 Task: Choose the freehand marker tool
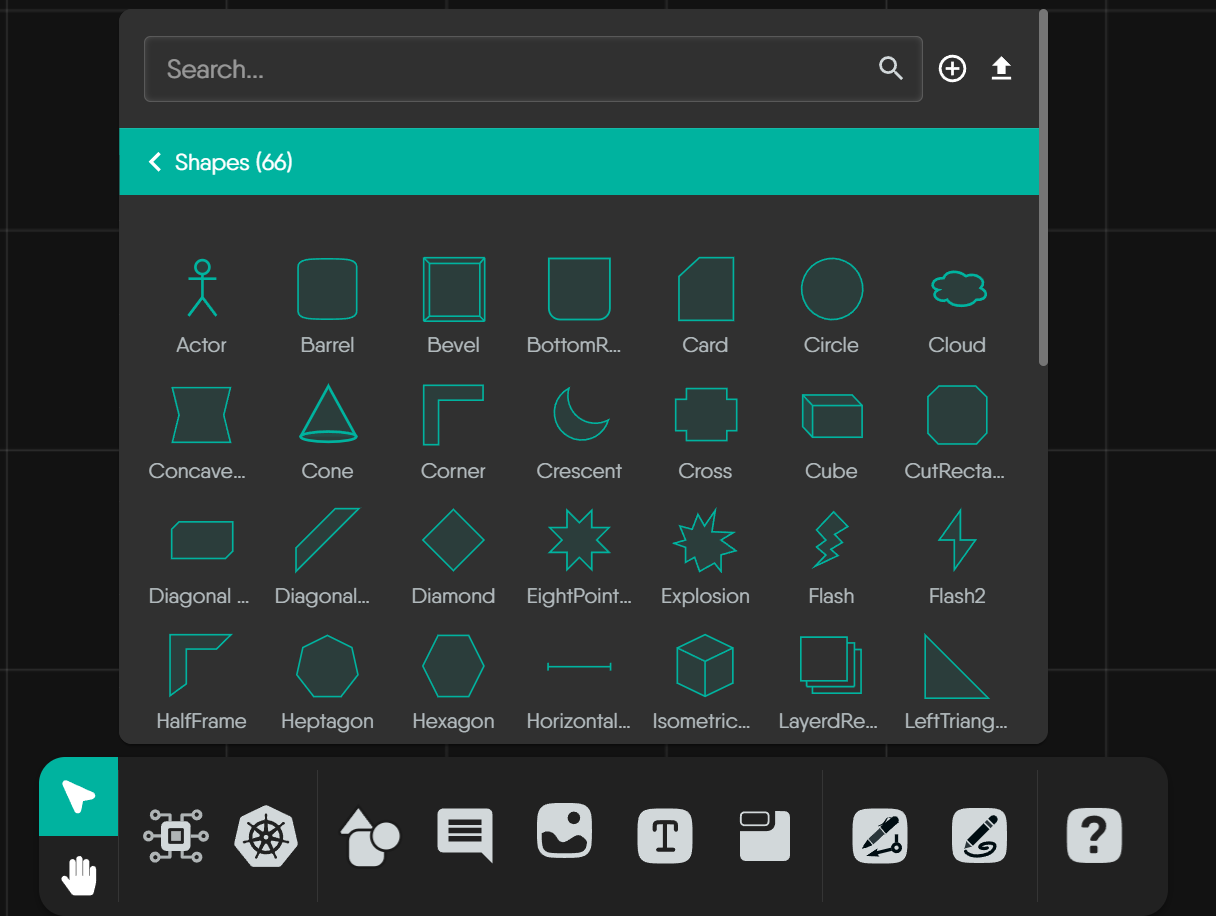979,838
